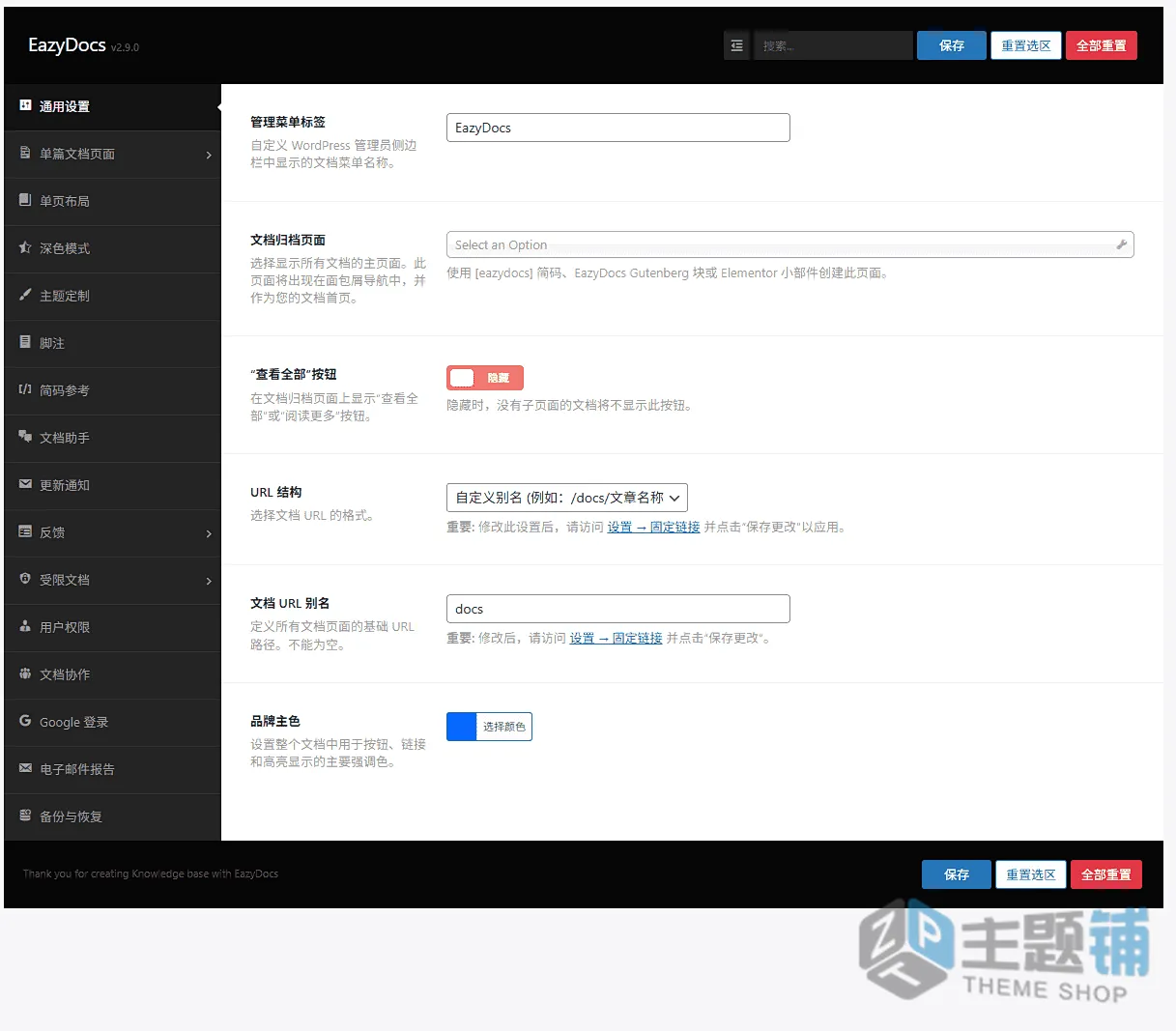This screenshot has width=1176, height=1031.
Task: Click the 文档助手 chat icon
Action: (x=25, y=437)
